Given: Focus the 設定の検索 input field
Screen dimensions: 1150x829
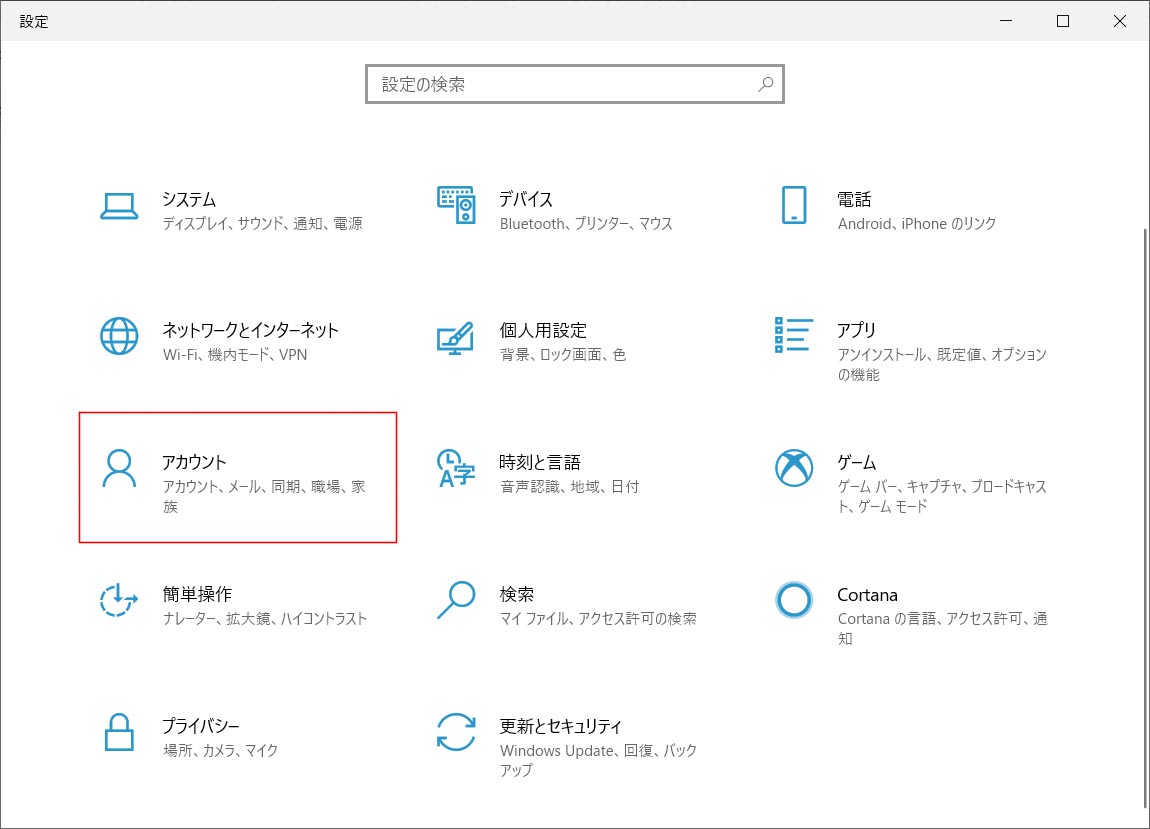Looking at the screenshot, I should tap(575, 84).
